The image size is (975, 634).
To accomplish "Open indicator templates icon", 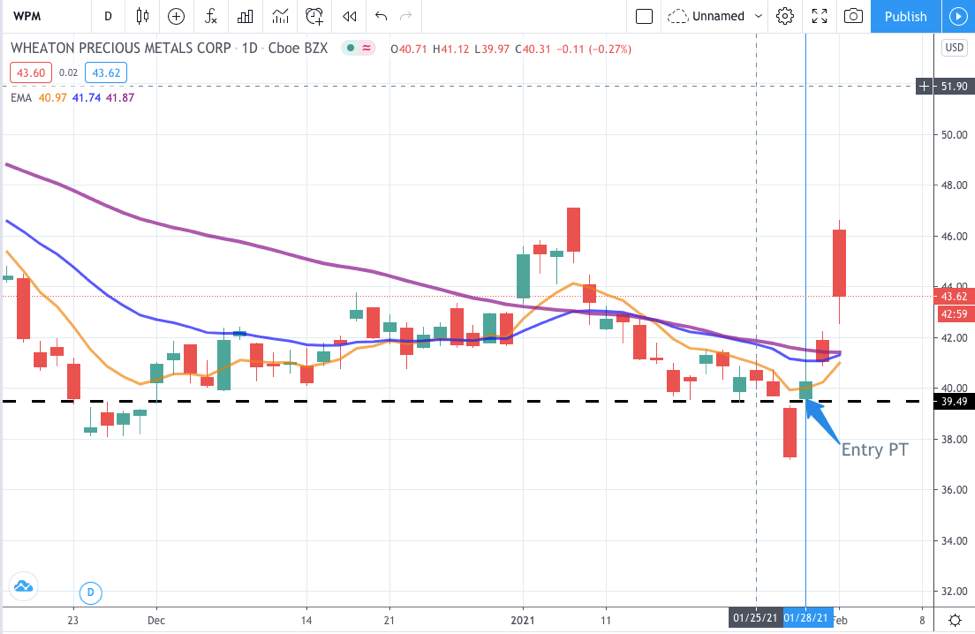I will [280, 16].
